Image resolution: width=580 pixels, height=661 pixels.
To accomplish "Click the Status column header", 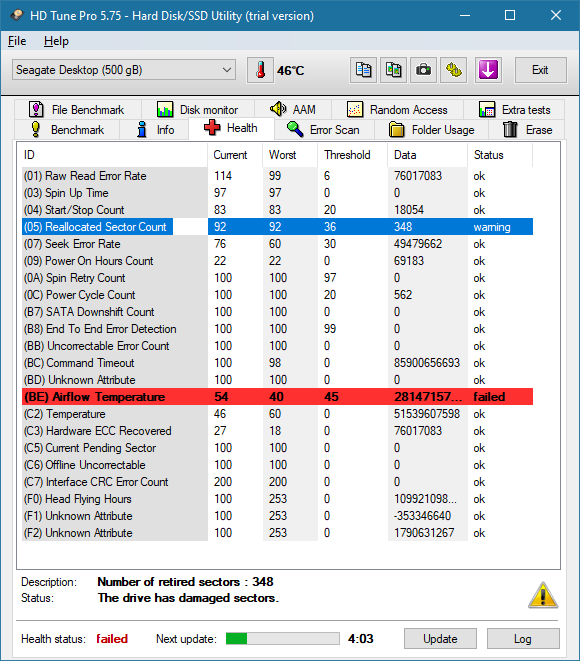I will click(x=500, y=155).
